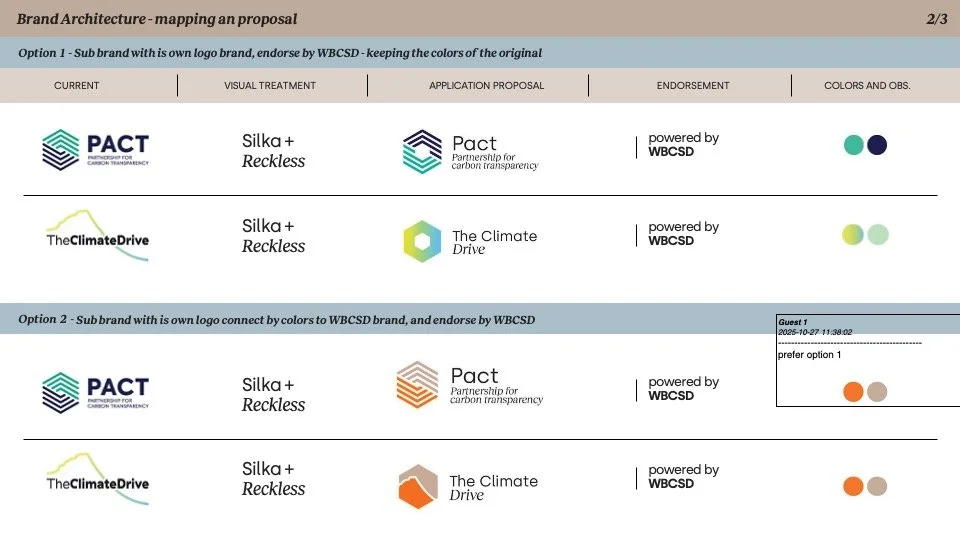Viewport: 960px width, 540px height.
Task: Click 'powered by WBCSD' in bottom Climate Drive row
Action: (683, 476)
